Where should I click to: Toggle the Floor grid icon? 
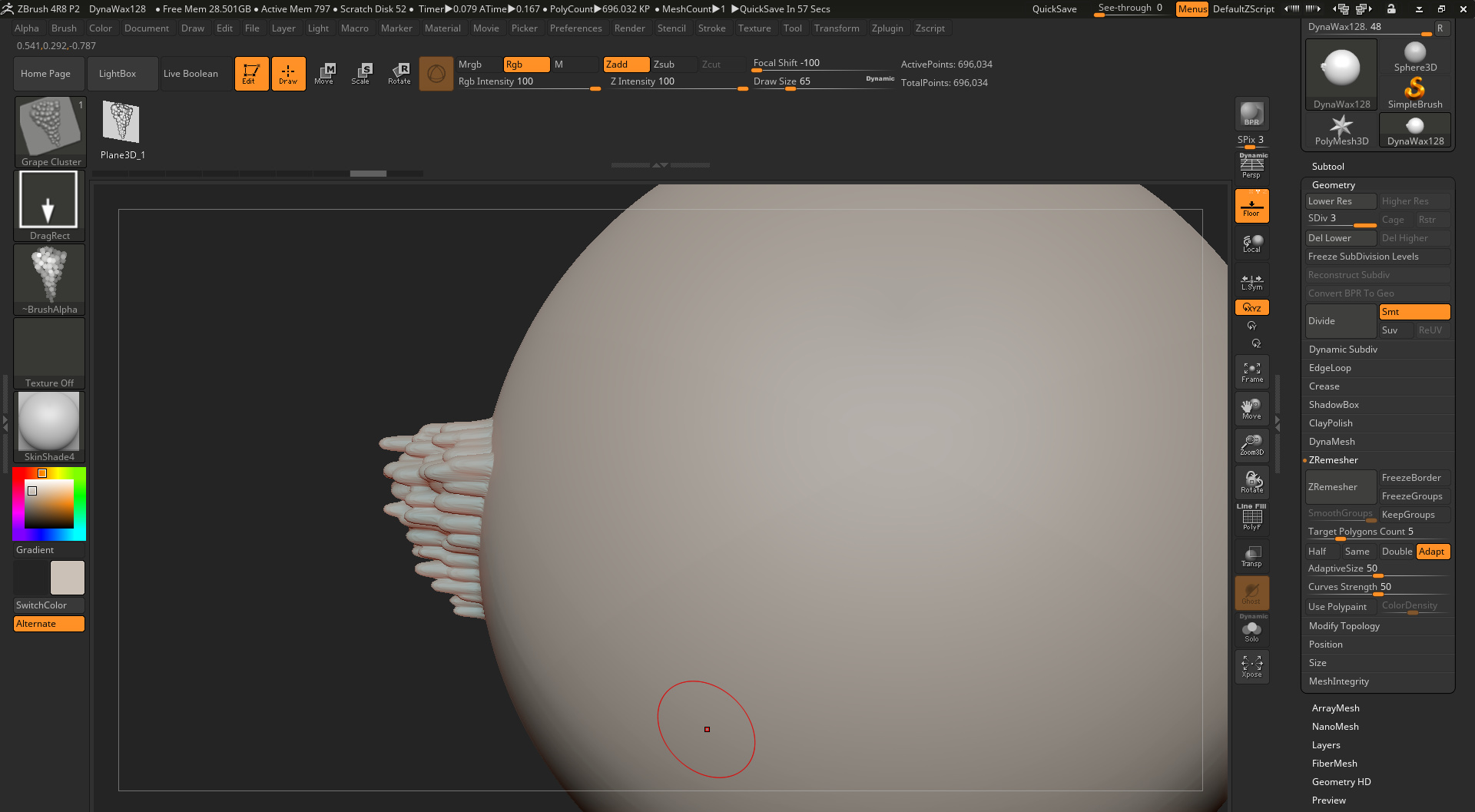(x=1251, y=206)
